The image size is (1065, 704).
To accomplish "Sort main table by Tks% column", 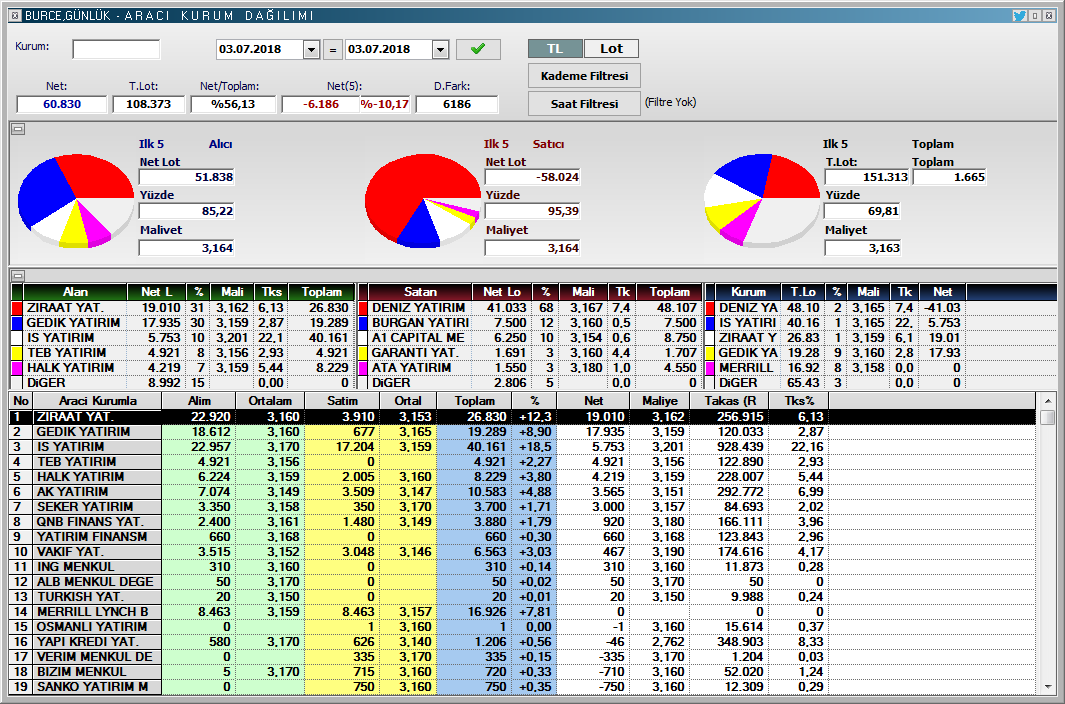I will (800, 401).
